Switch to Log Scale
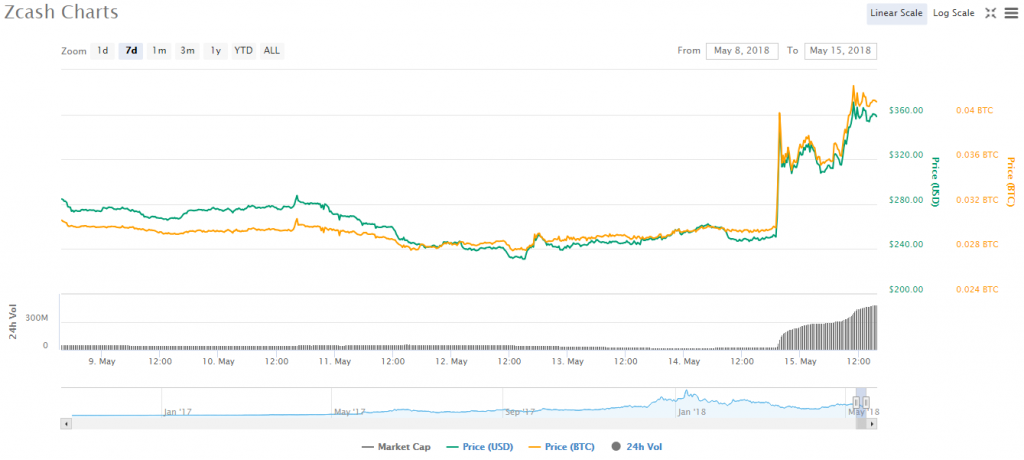This screenshot has height=460, width=1024. (953, 13)
